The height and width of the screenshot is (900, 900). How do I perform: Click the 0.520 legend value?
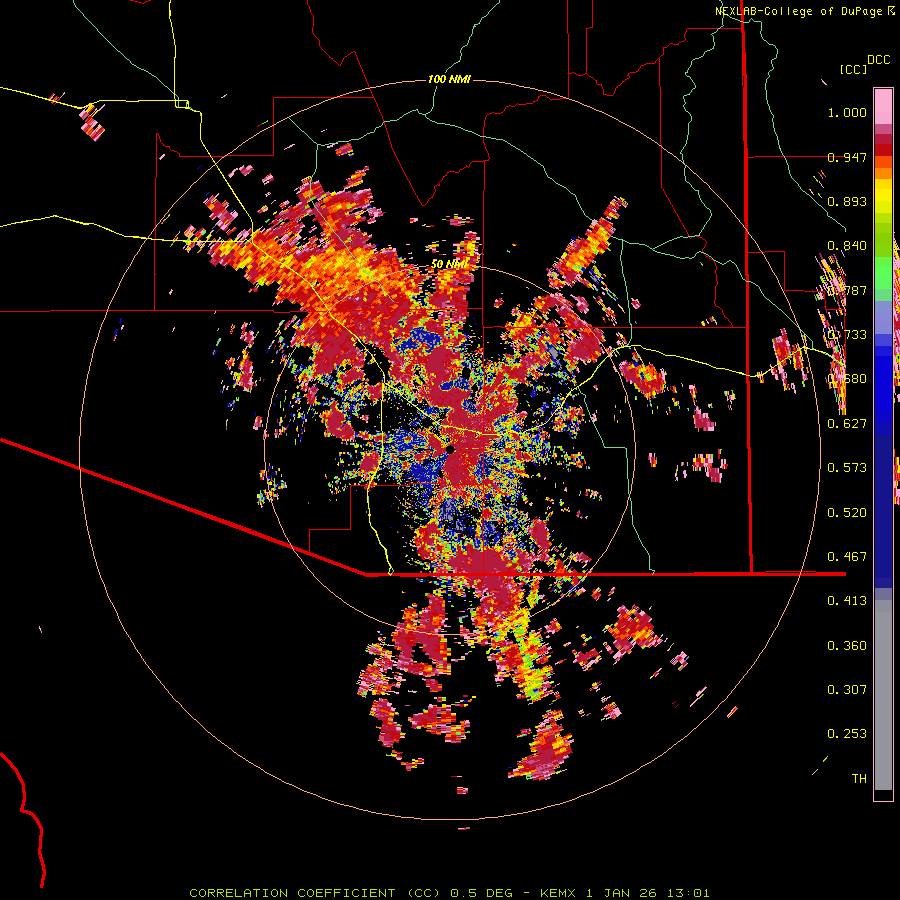(847, 513)
